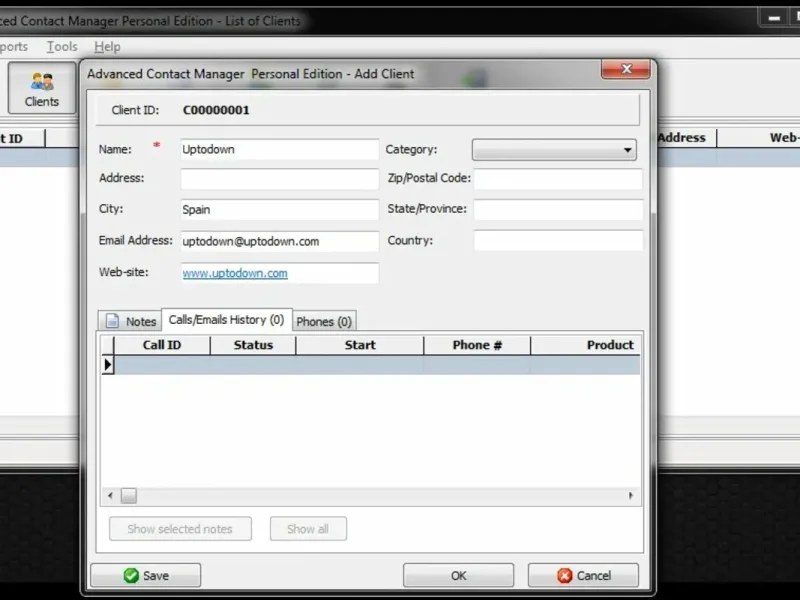The width and height of the screenshot is (800, 600).
Task: Click the Start column header
Action: (360, 345)
